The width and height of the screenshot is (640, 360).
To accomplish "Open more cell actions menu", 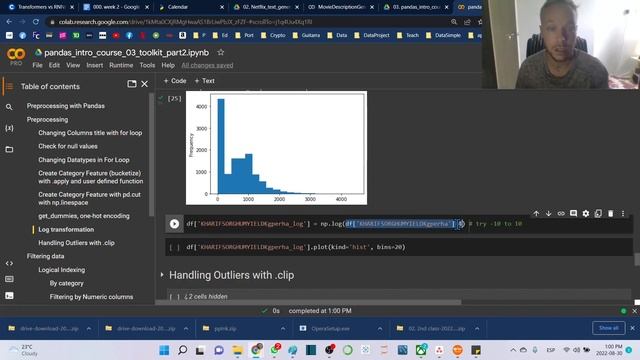I will click(623, 213).
